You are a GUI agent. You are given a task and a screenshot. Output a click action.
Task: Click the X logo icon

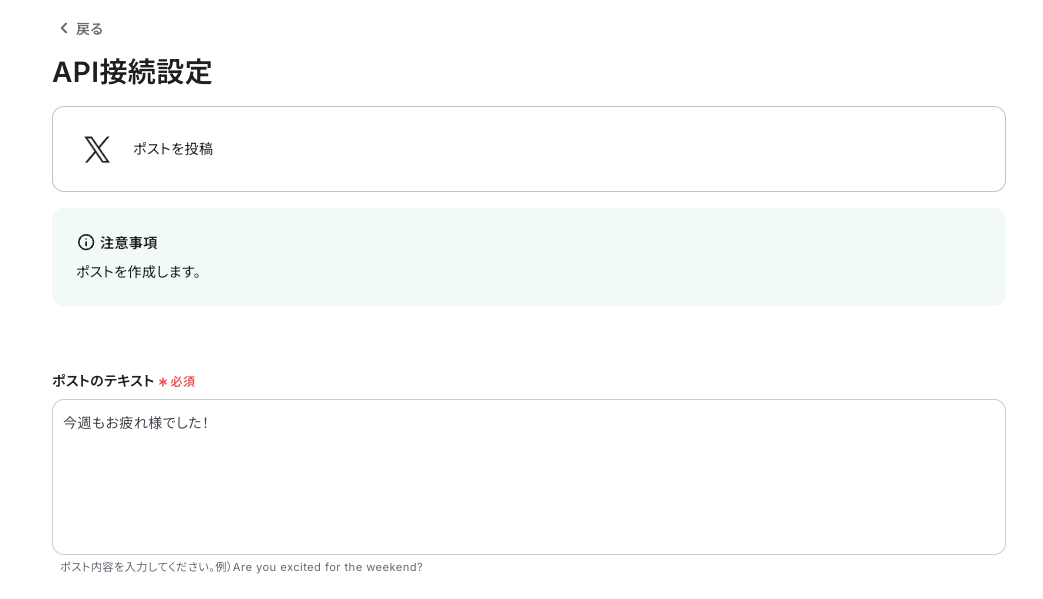pos(97,149)
